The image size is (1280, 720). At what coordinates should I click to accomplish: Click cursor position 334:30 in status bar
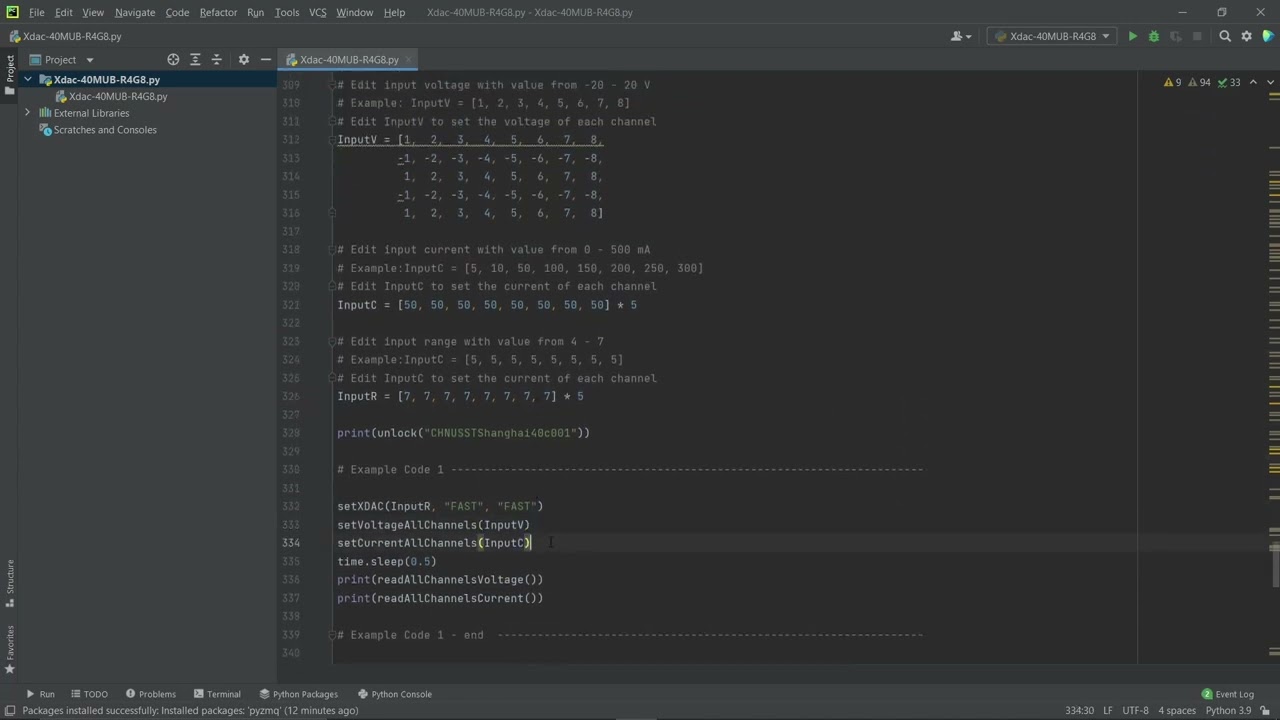click(x=1079, y=711)
